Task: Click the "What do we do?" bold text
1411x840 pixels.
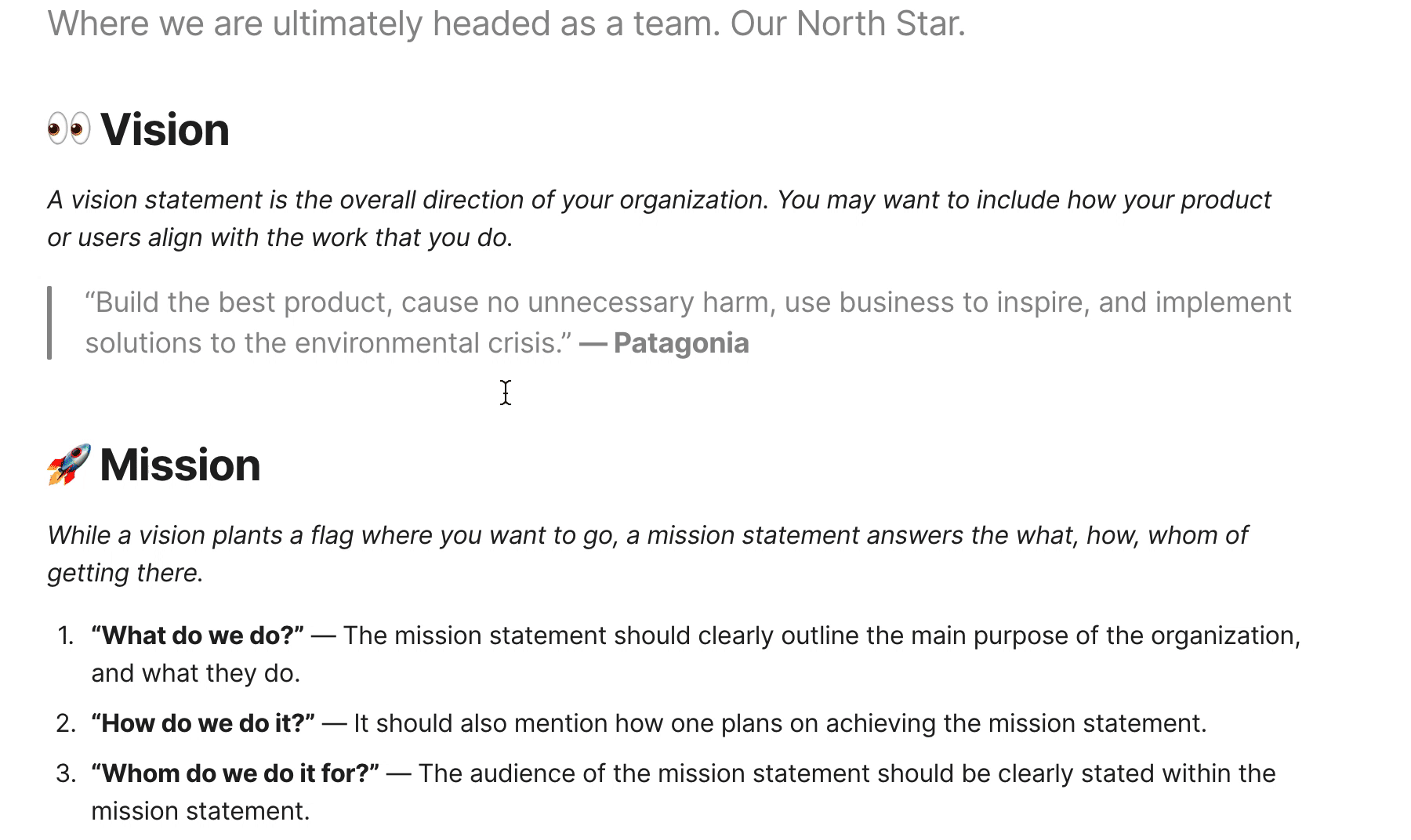Action: [198, 635]
